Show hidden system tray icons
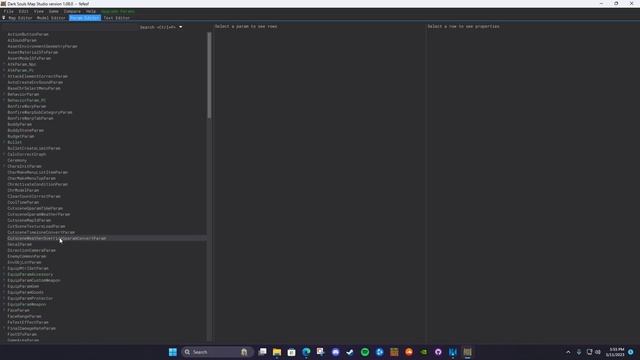 [x=568, y=352]
